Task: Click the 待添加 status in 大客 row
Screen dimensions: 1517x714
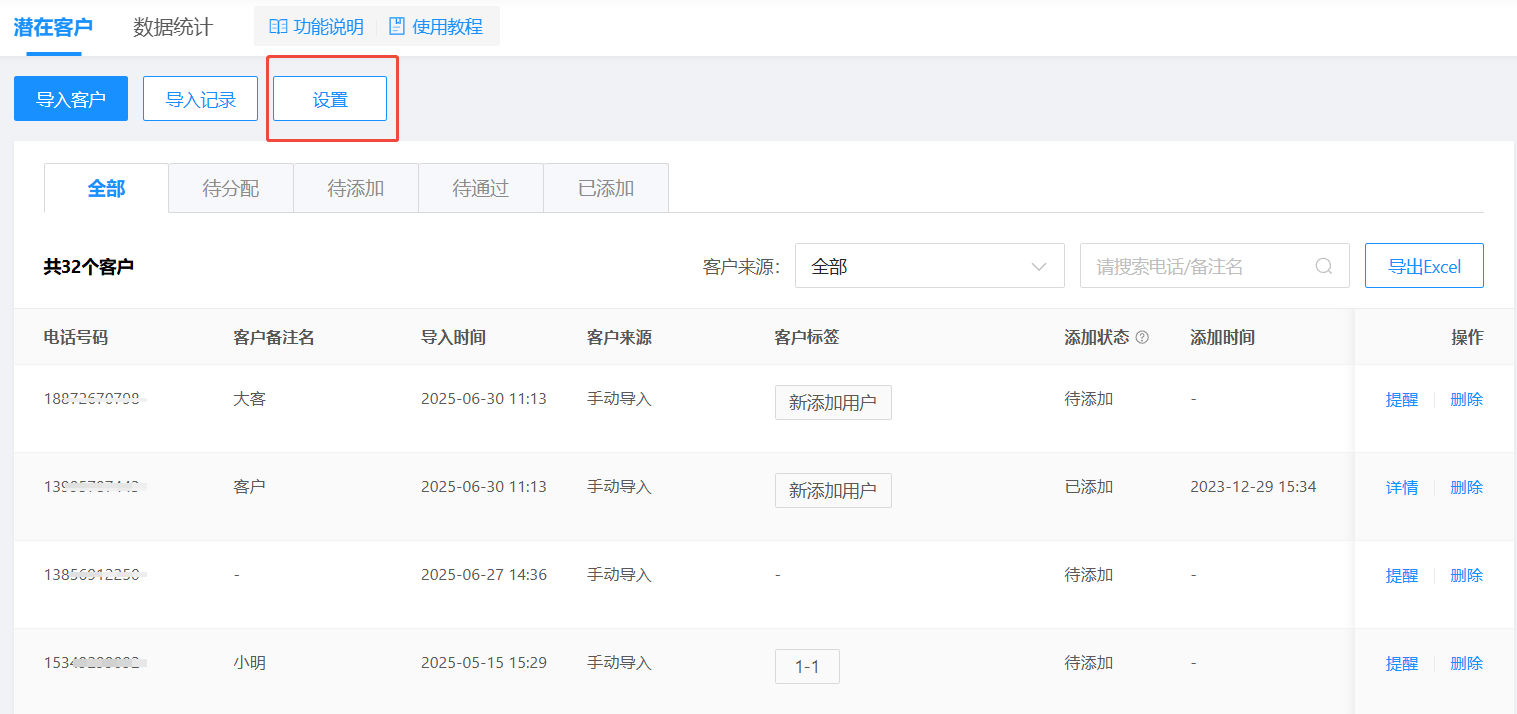Action: pyautogui.click(x=1089, y=399)
